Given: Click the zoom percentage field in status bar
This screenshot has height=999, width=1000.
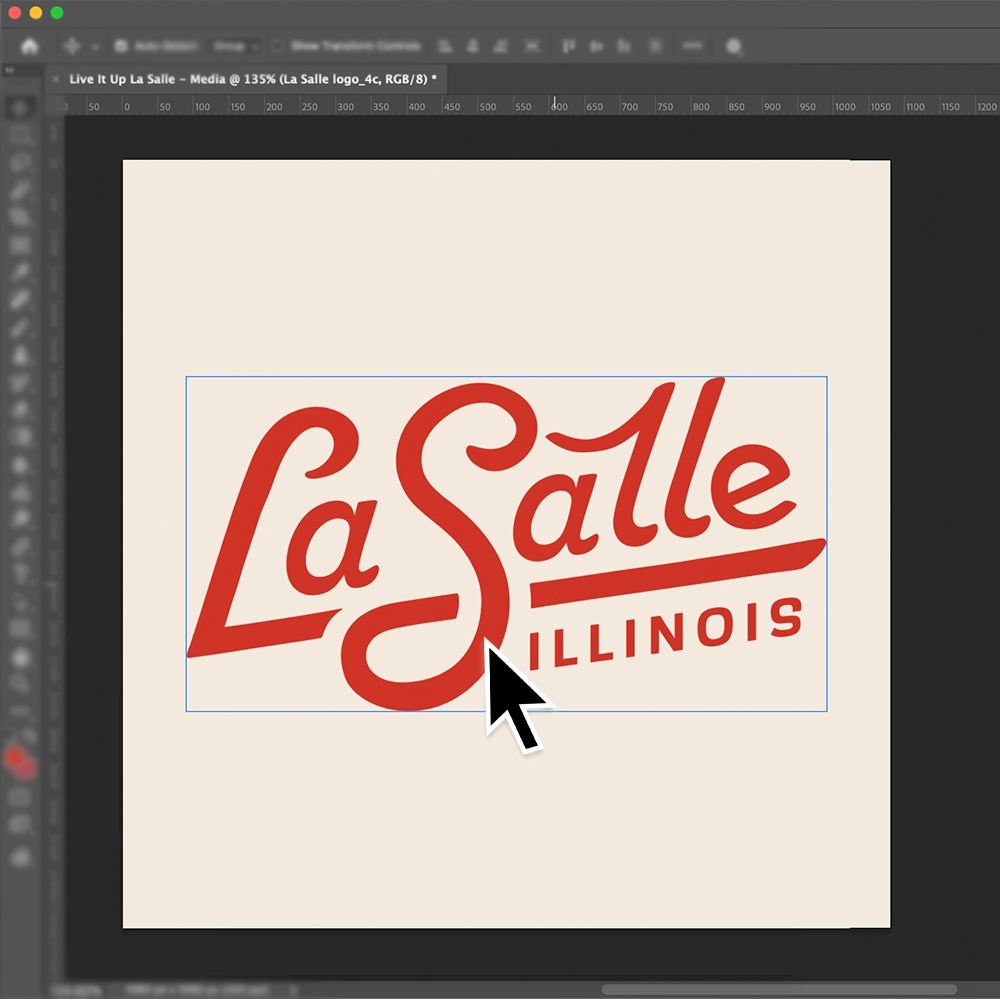Looking at the screenshot, I should (77, 990).
